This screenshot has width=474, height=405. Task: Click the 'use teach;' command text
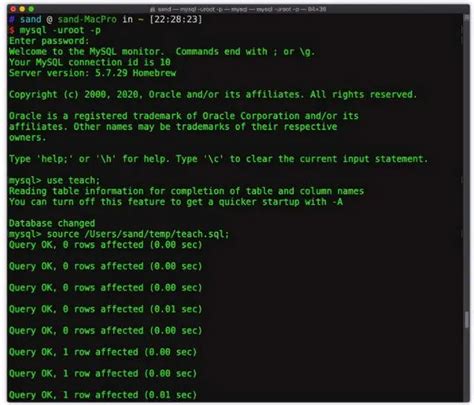[73, 180]
